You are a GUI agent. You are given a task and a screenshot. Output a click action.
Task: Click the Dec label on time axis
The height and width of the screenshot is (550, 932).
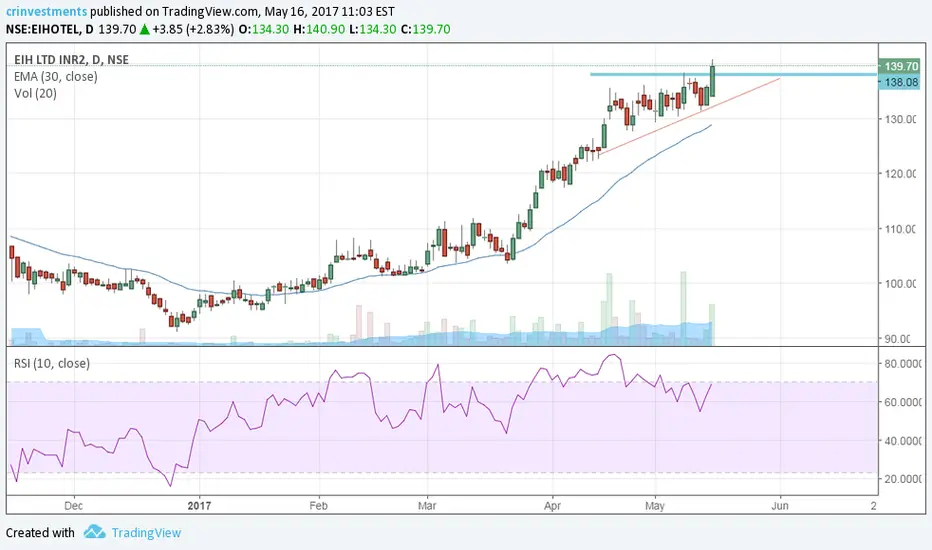pyautogui.click(x=73, y=506)
